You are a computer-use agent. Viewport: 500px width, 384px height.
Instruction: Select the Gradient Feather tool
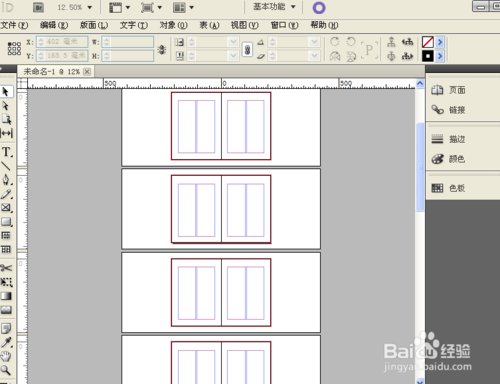click(6, 310)
